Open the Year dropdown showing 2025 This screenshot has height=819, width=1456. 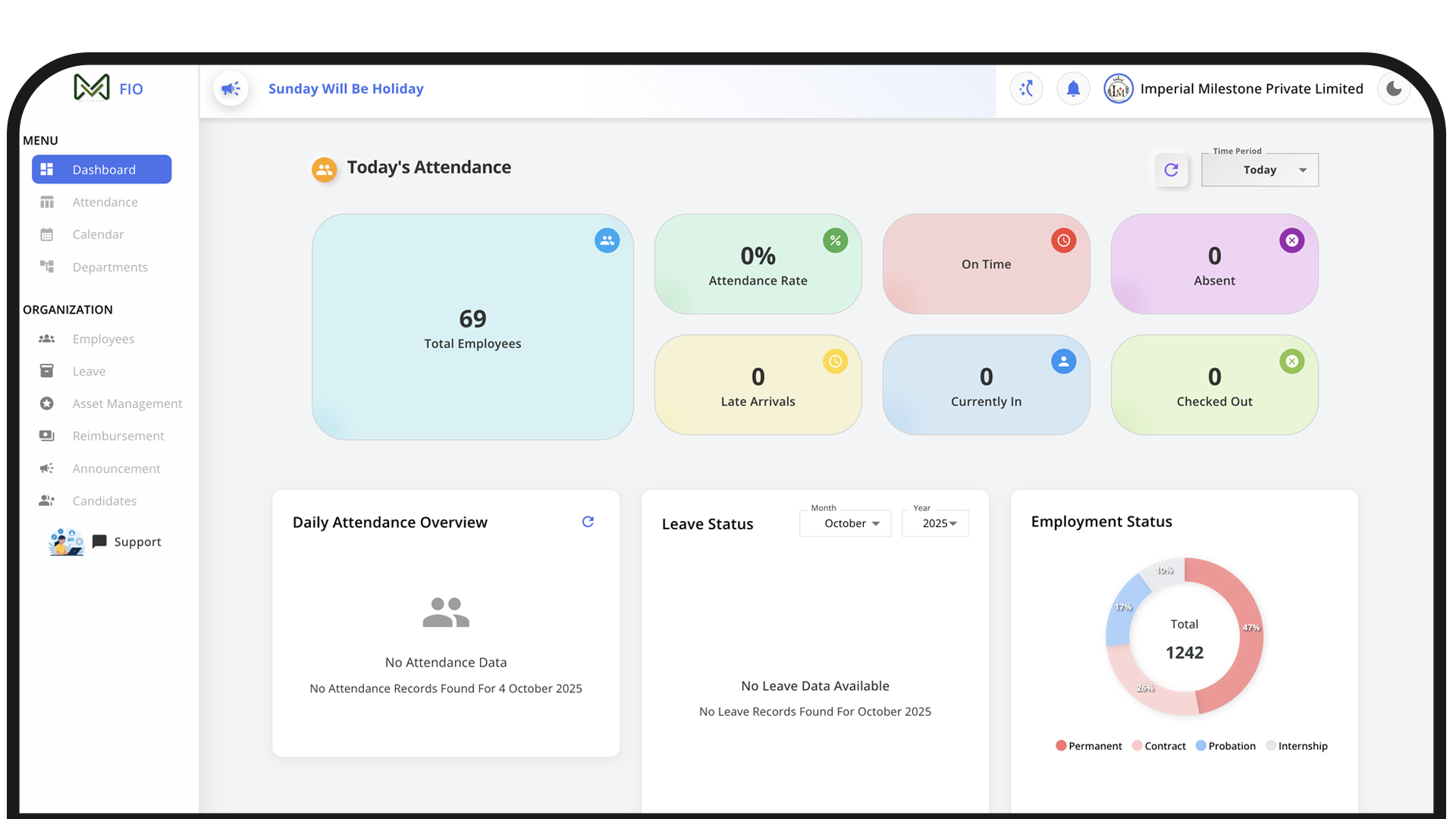(935, 523)
